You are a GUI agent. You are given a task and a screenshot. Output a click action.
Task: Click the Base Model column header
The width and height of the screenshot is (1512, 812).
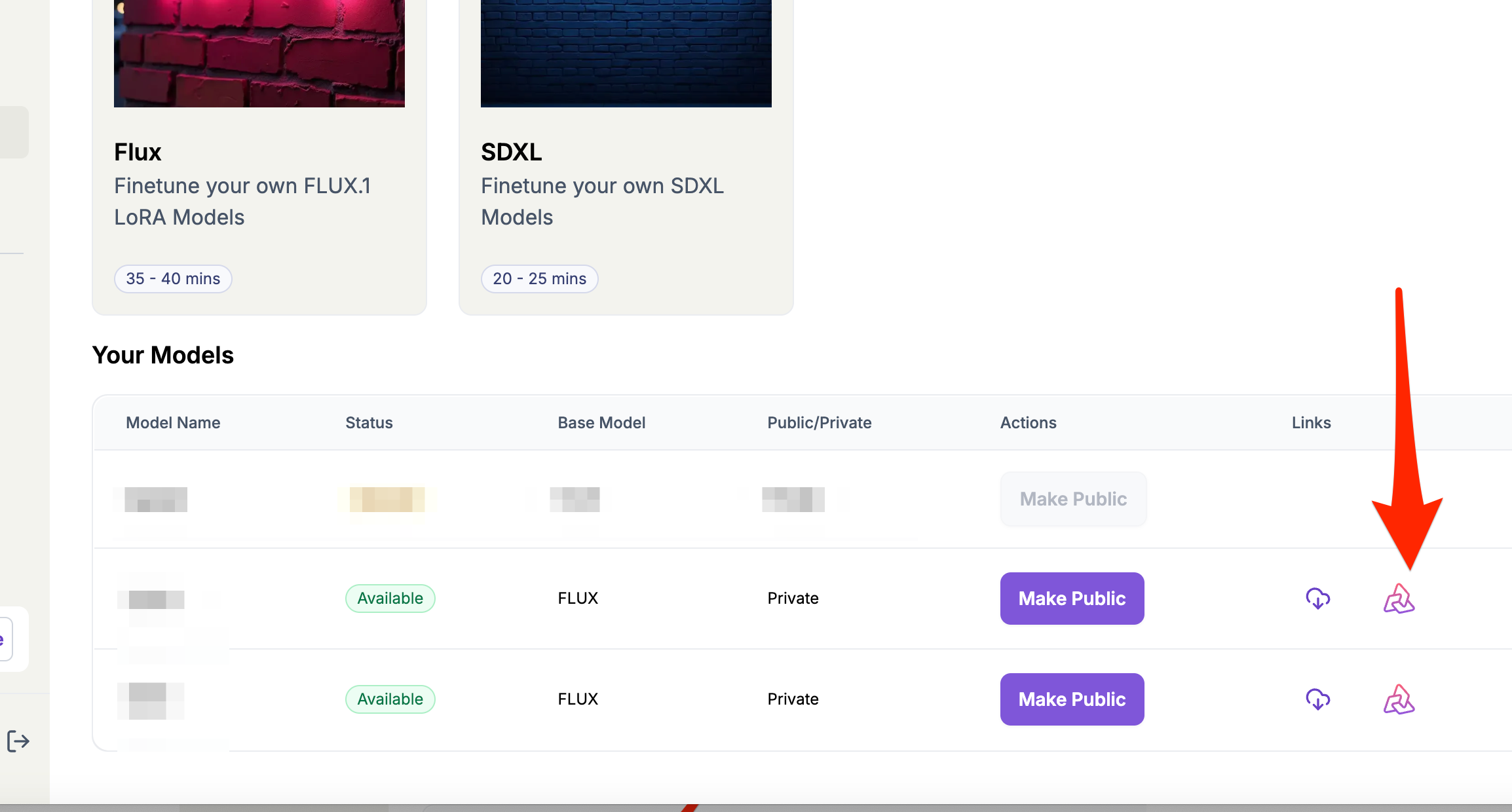(601, 423)
